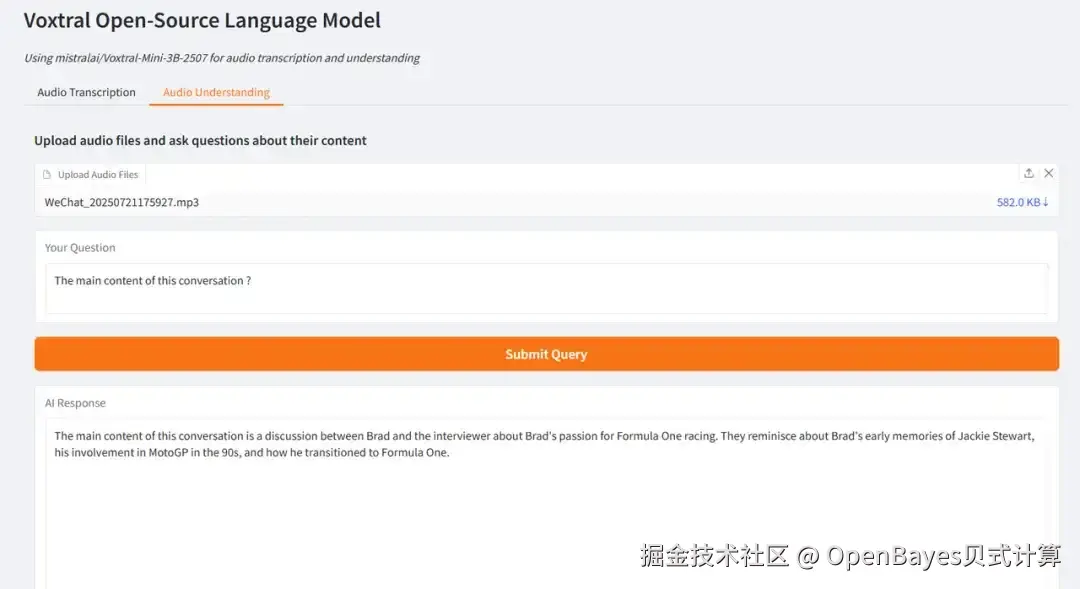The image size is (1080, 589).
Task: Click the Upload Audio Files label
Action: [98, 175]
